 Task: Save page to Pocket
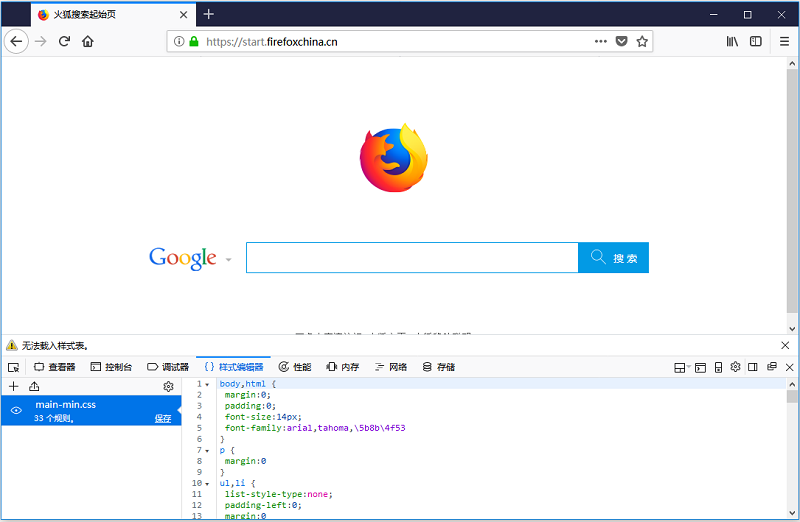point(621,41)
